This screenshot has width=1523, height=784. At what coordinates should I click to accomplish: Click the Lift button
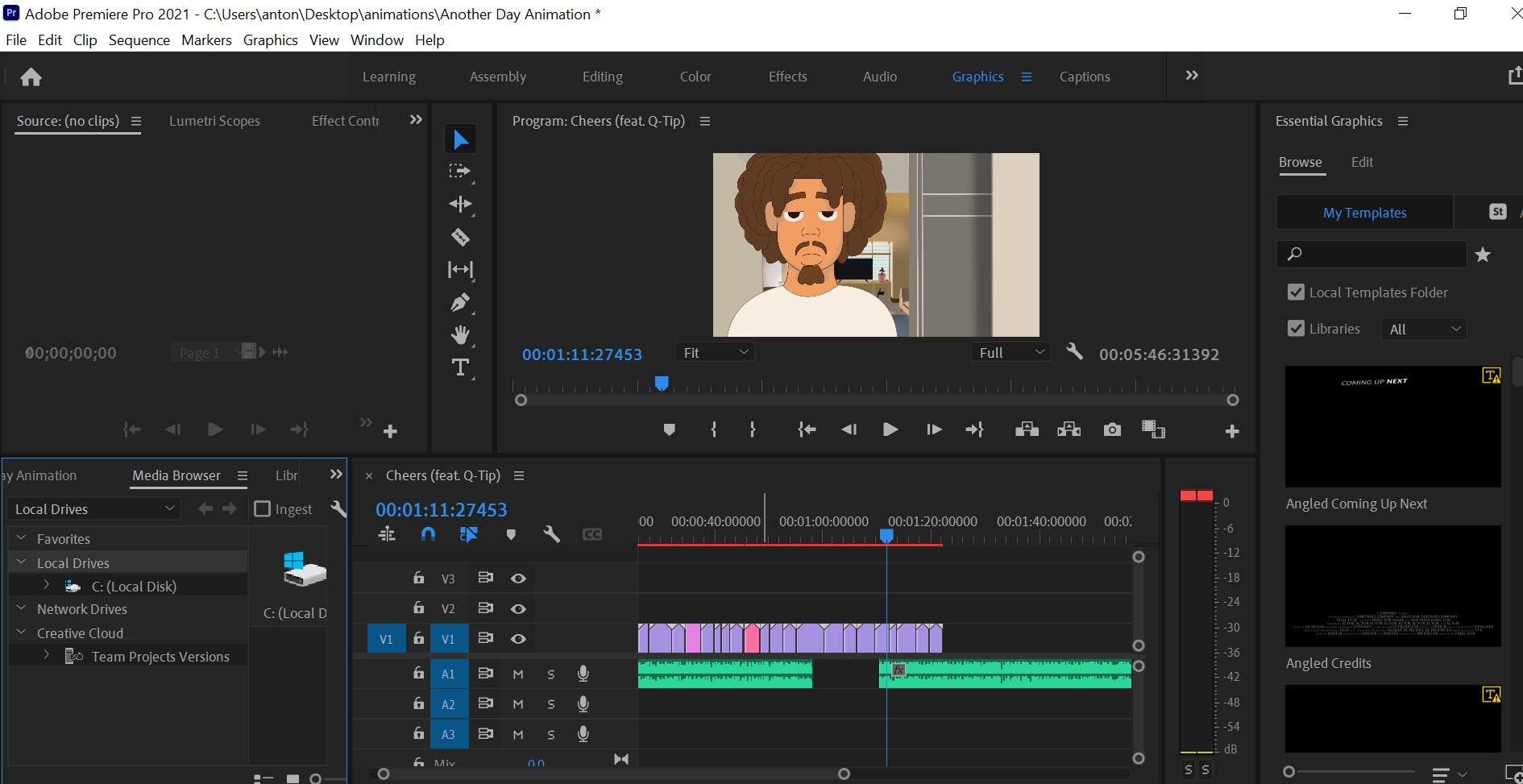(x=1027, y=429)
